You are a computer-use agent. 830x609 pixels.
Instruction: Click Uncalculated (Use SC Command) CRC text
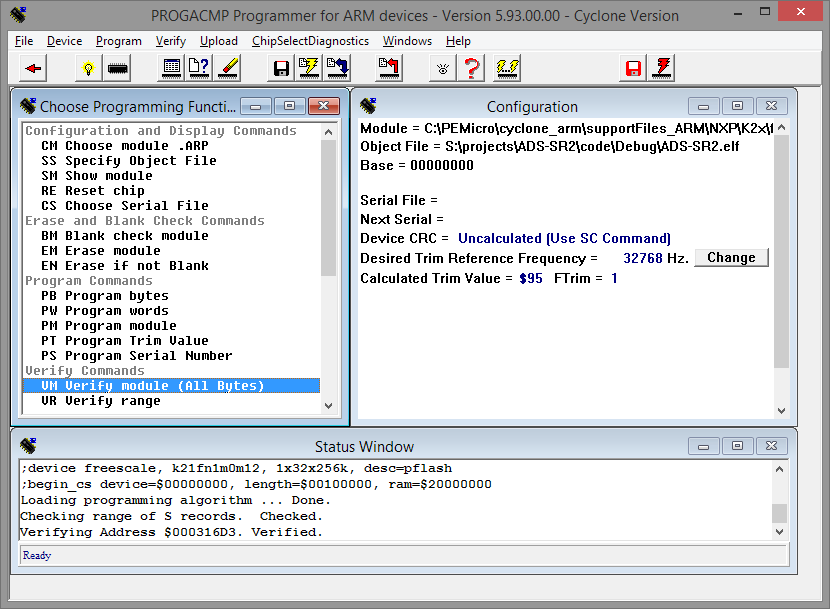pos(564,238)
